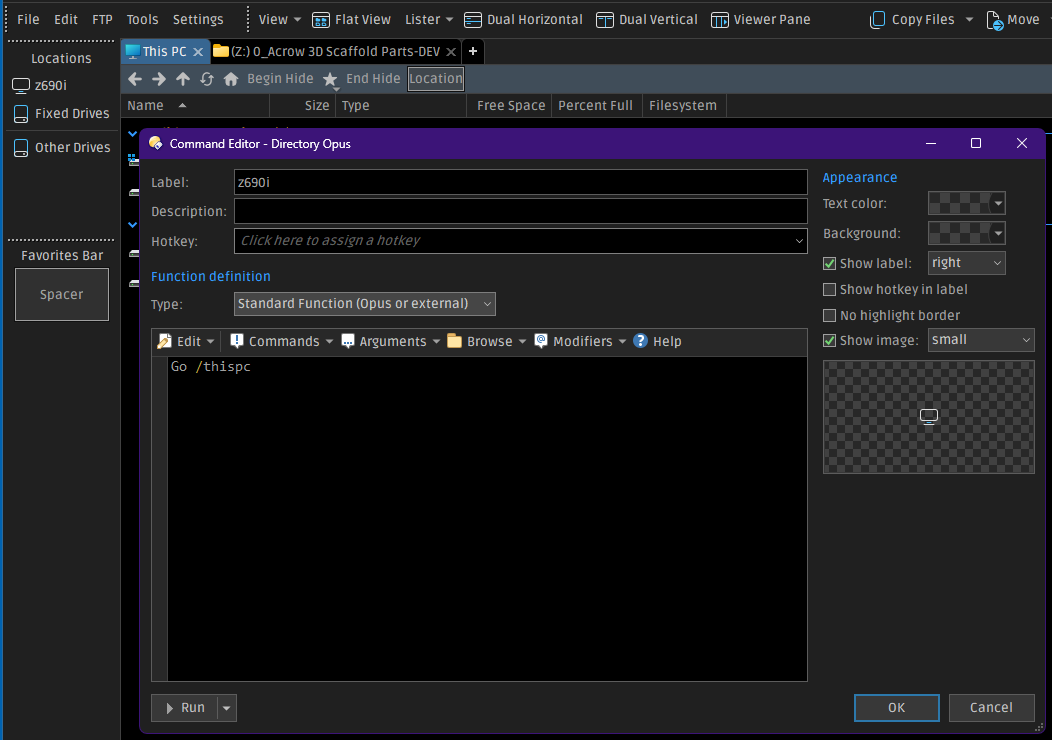Click the Begin Hide button
The image size is (1052, 740).
pyautogui.click(x=280, y=79)
